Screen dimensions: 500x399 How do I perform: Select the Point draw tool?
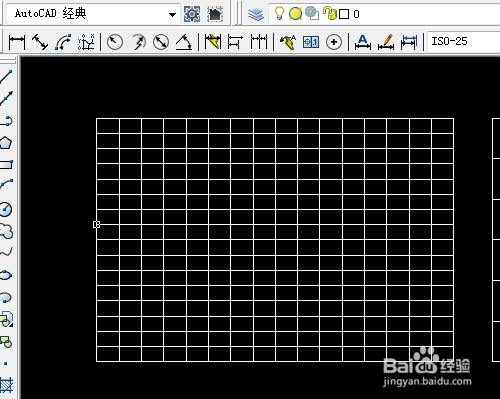point(6,363)
